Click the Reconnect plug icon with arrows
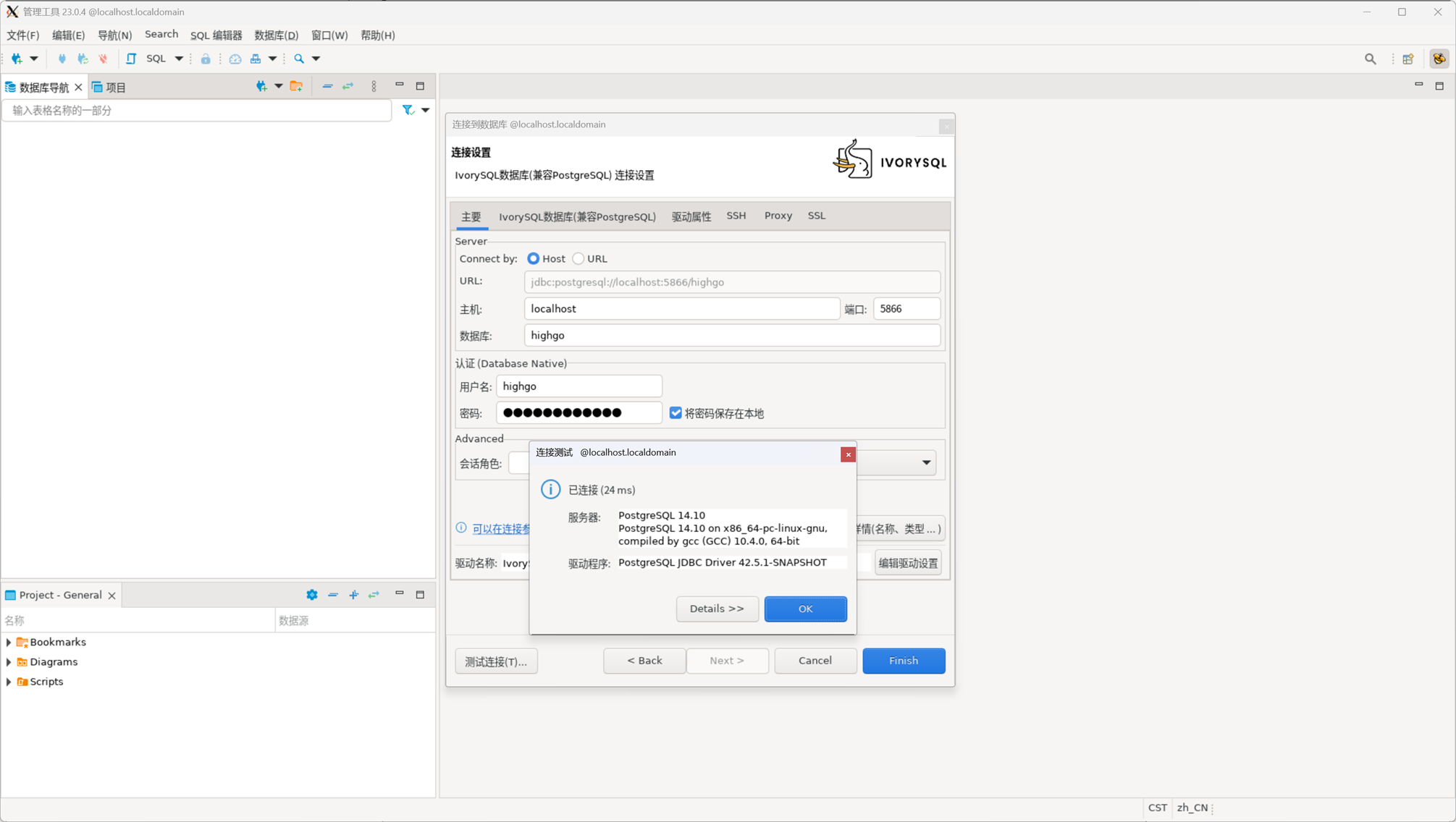The height and width of the screenshot is (822, 1456). click(83, 59)
